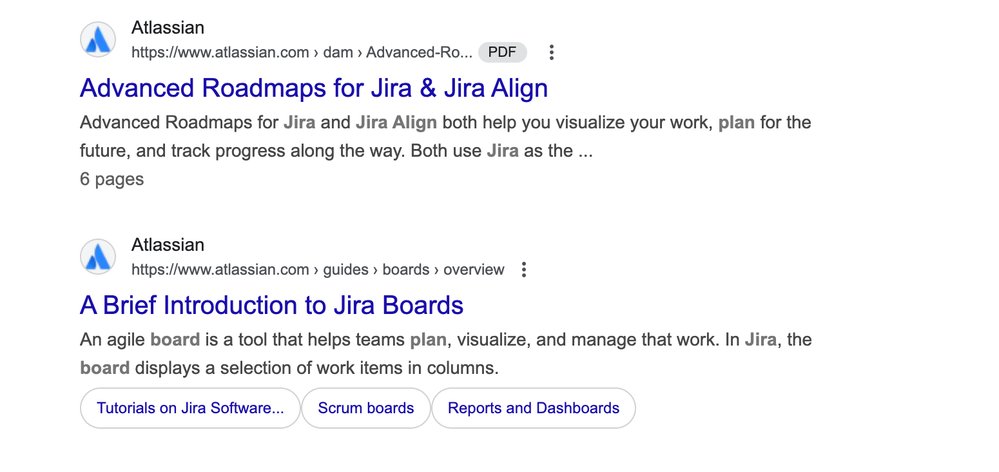Click the Atlassian site name above the Advanced Roadmaps result
Image resolution: width=999 pixels, height=472 pixels.
coord(168,27)
